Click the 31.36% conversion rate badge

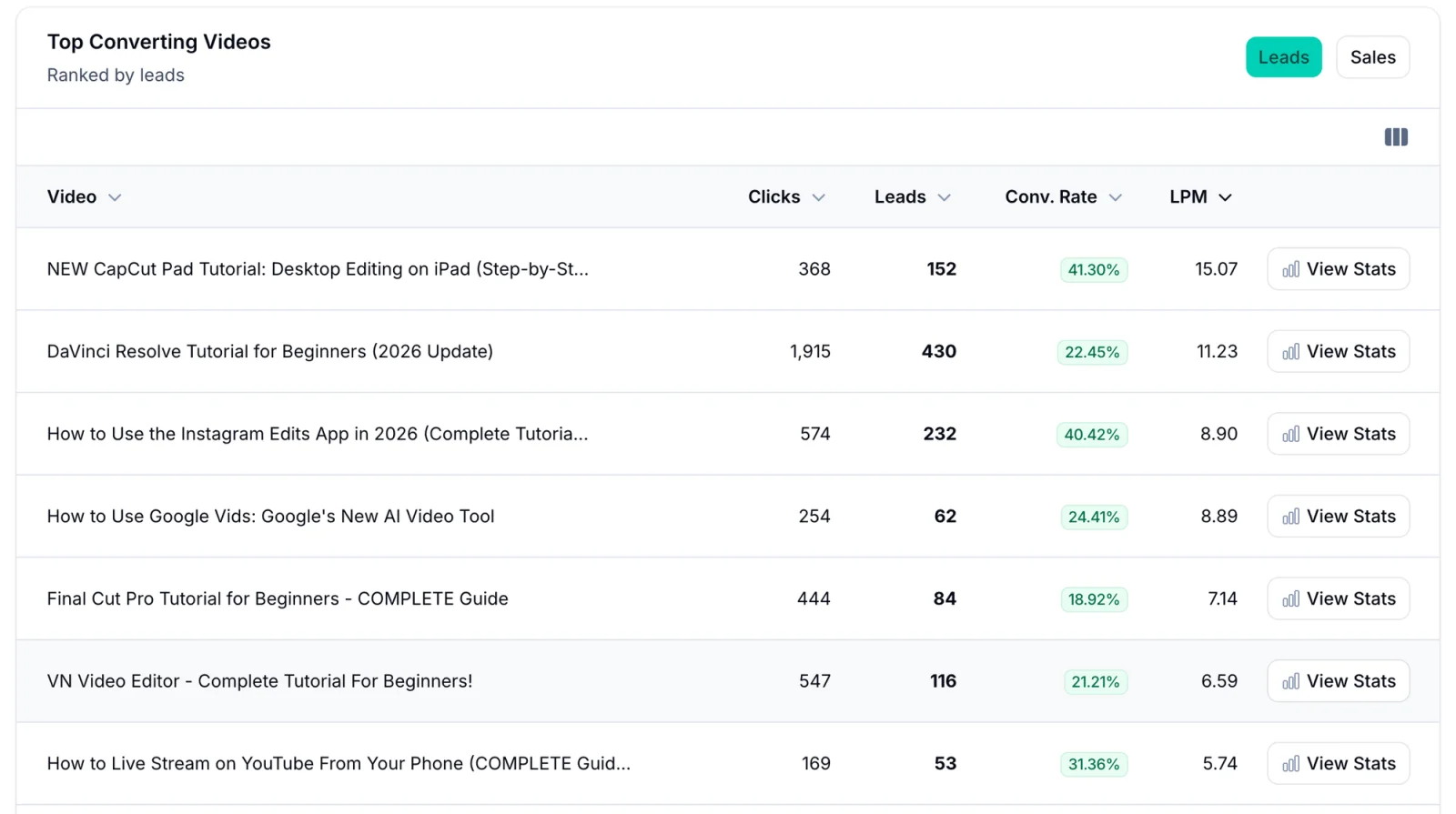[1094, 764]
